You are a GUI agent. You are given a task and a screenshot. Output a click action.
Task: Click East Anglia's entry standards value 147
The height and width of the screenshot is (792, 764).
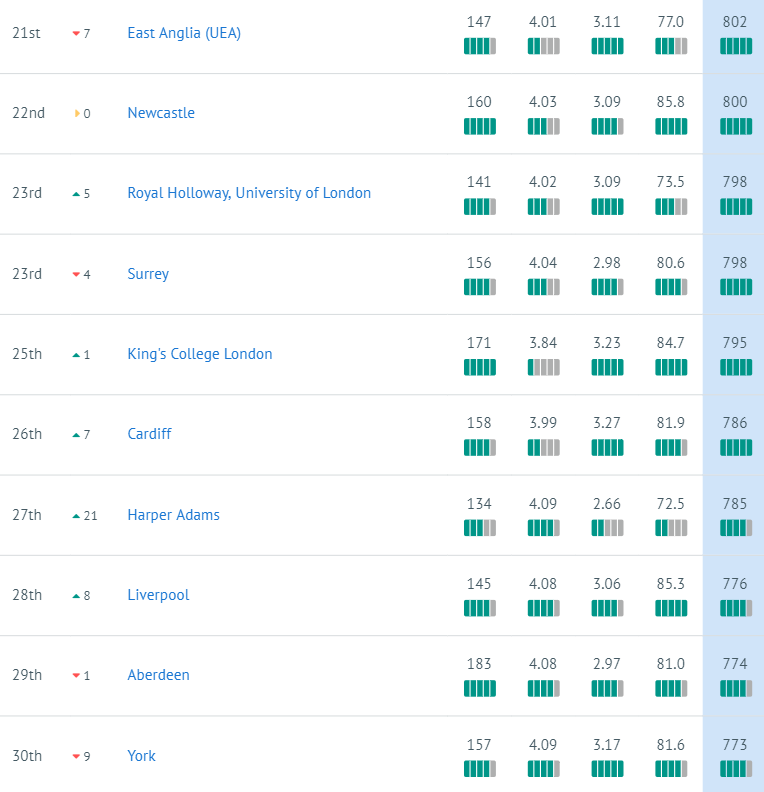[x=479, y=22]
